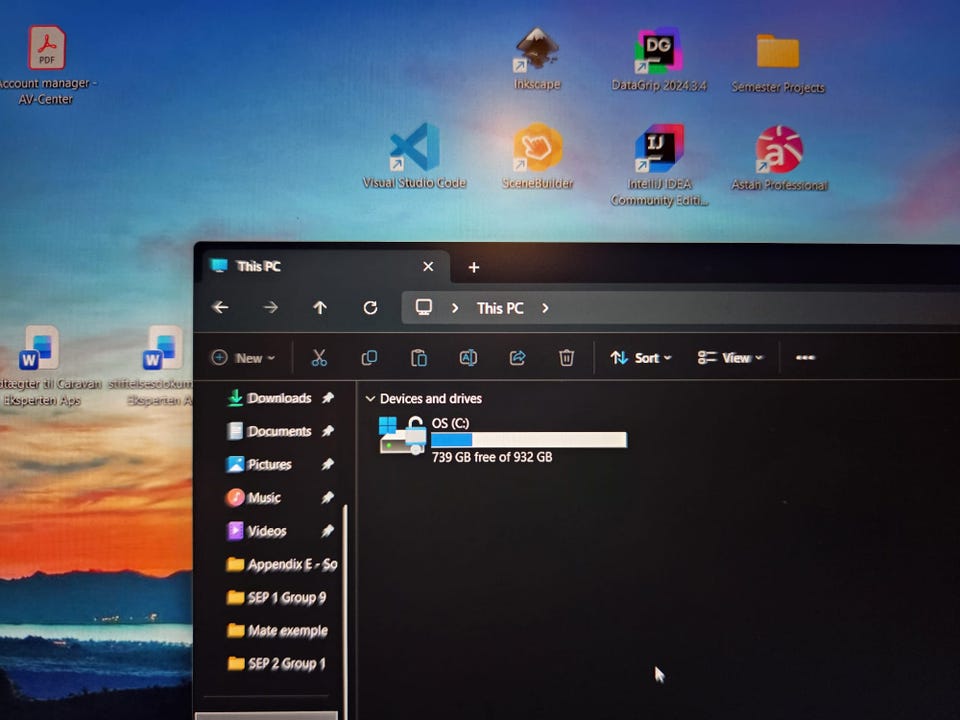This screenshot has height=720, width=960.
Task: Open the Inkscape desktop shortcut
Action: [x=536, y=59]
